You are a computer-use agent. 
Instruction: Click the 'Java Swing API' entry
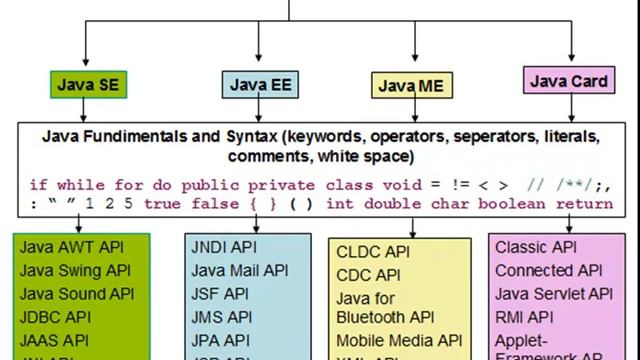pyautogui.click(x=76, y=270)
